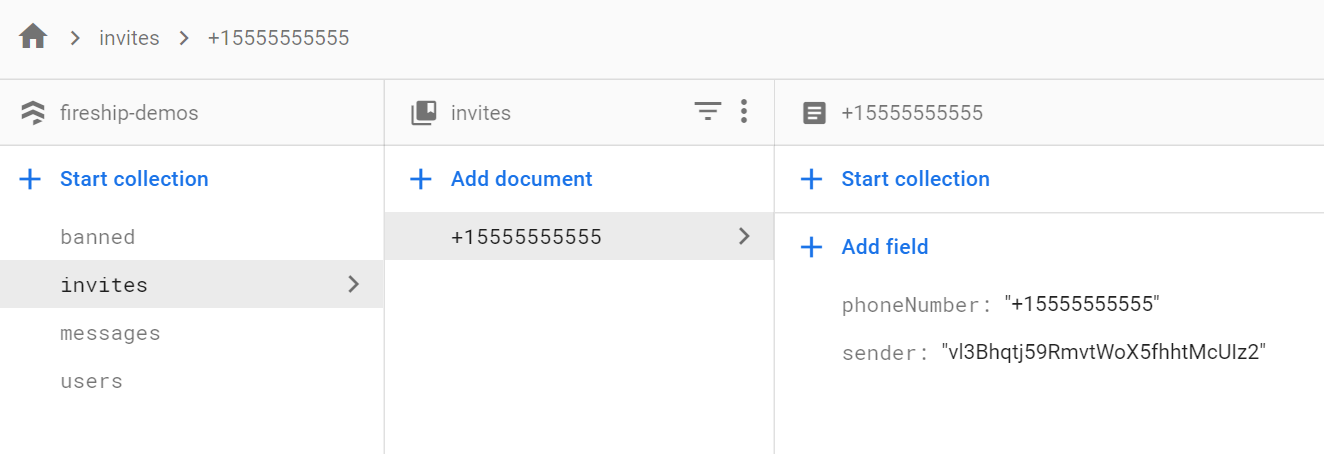This screenshot has height=454, width=1324.
Task: Go to invites in the breadcrumb
Action: pyautogui.click(x=129, y=38)
